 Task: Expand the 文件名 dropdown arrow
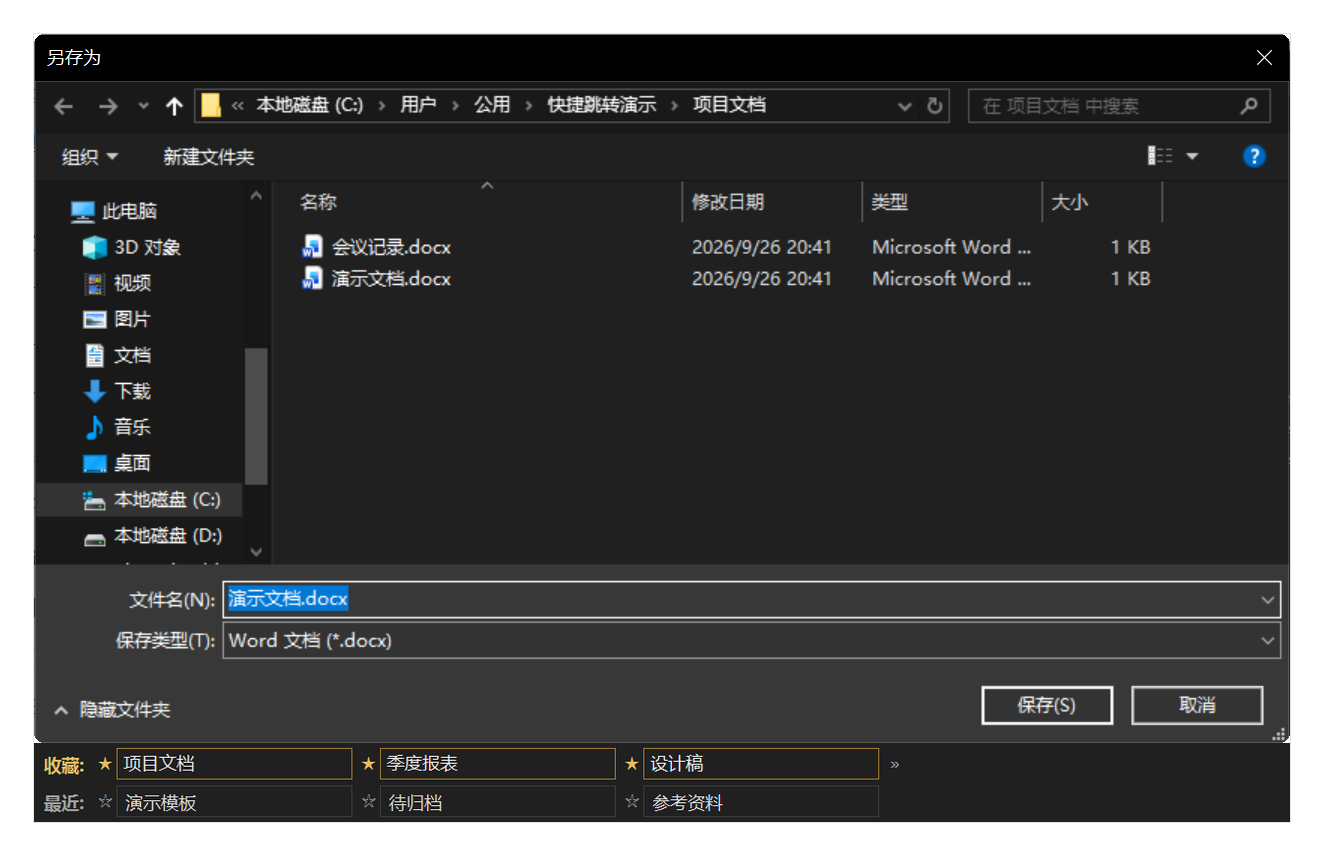[1268, 600]
